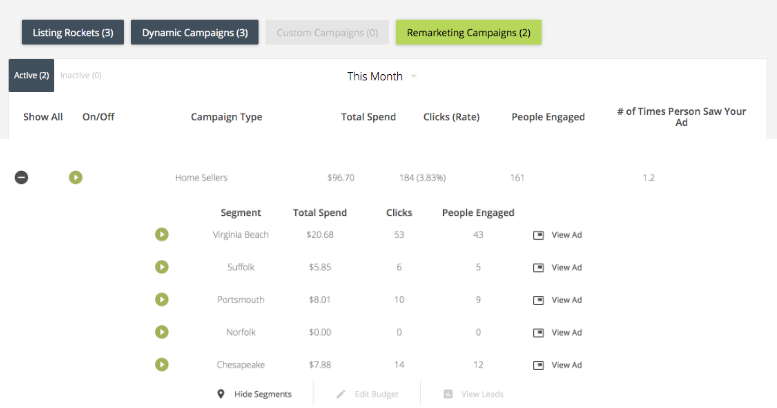Select the Remarketing Campaigns tab
This screenshot has height=408, width=777.
[468, 32]
